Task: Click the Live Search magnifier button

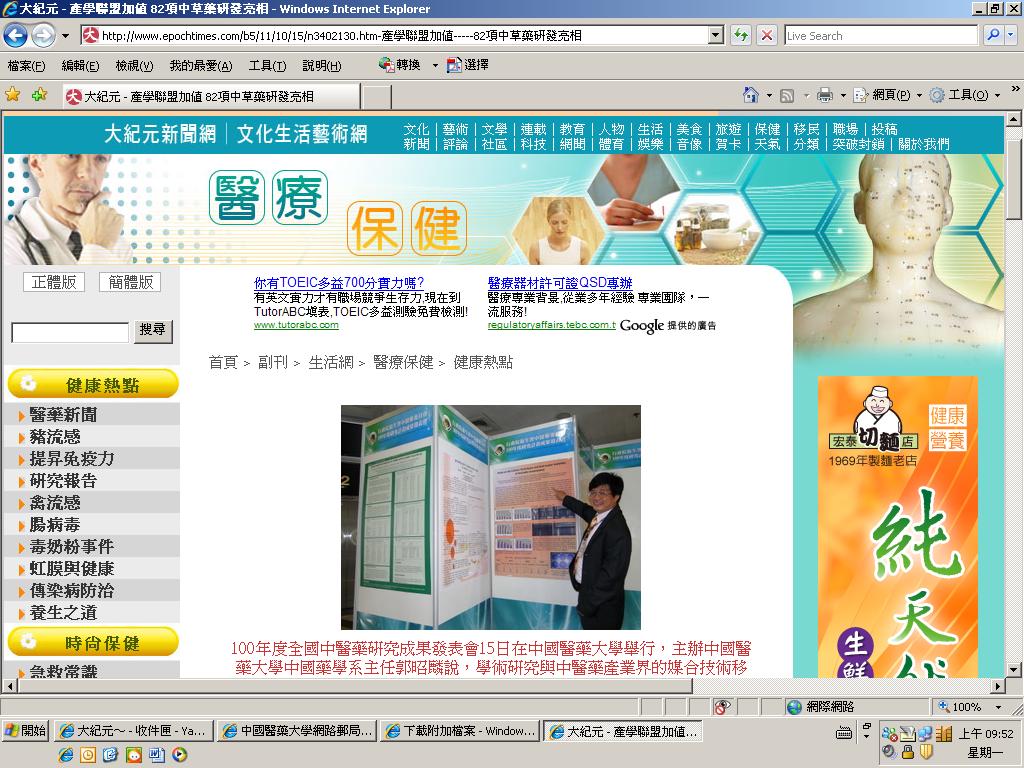Action: point(993,35)
